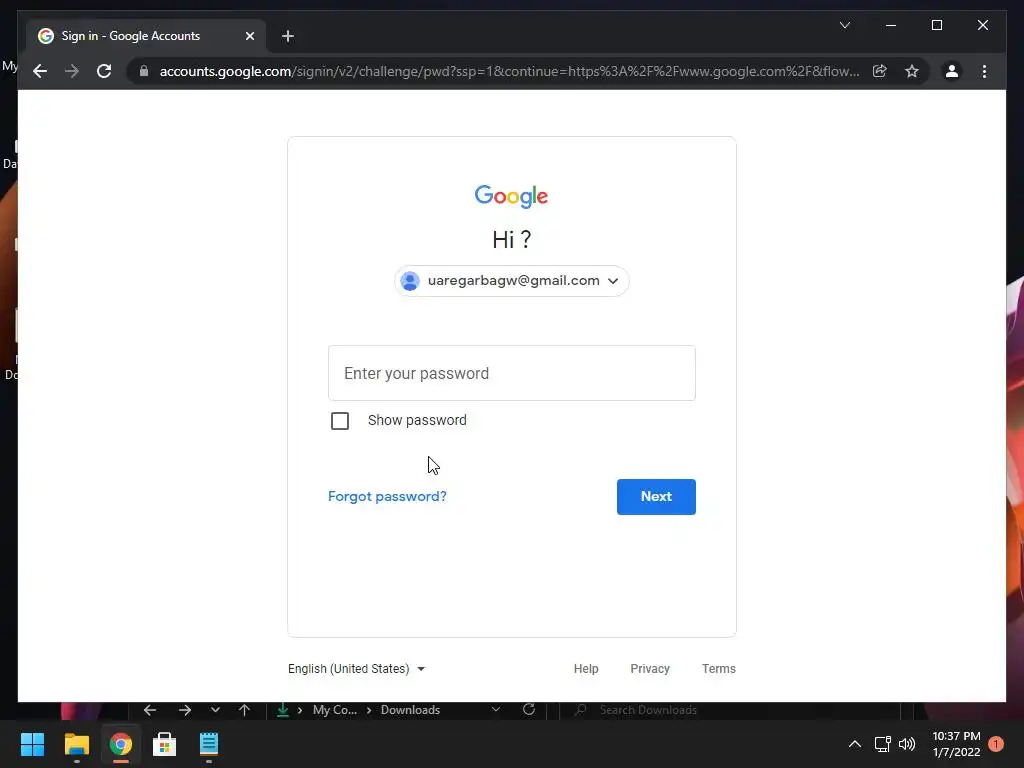The width and height of the screenshot is (1024, 768).
Task: Open the tab search chevron in title bar
Action: (844, 25)
